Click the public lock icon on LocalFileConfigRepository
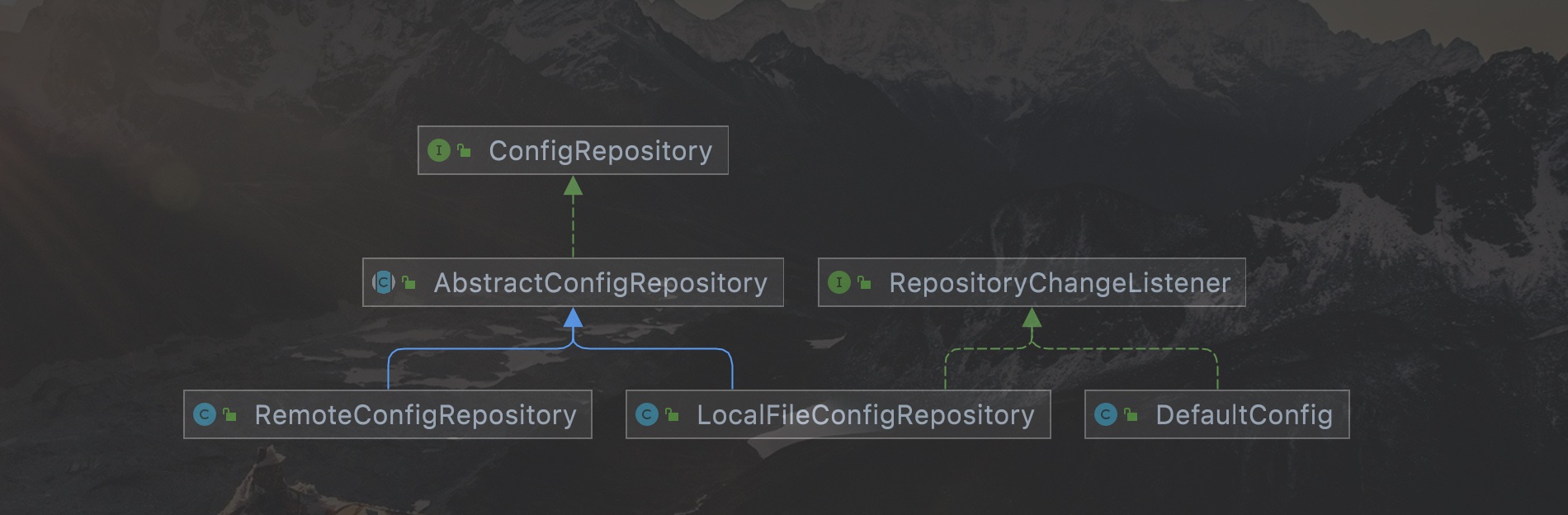 [673, 415]
